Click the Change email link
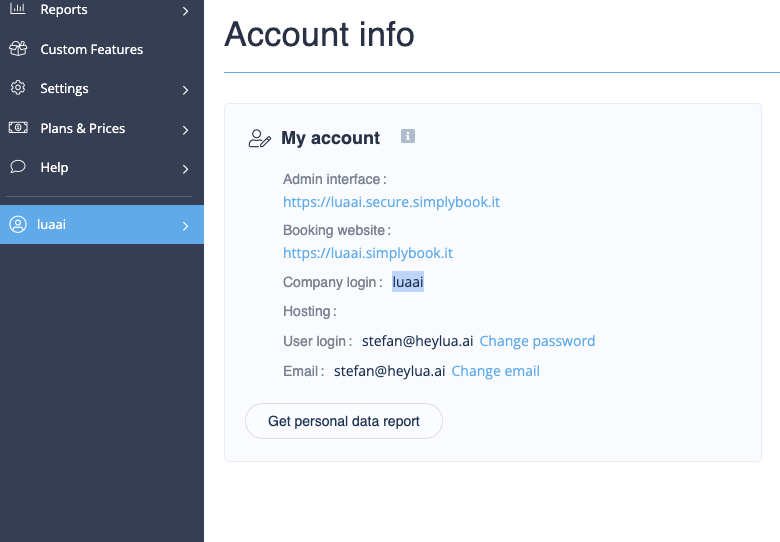The height and width of the screenshot is (542, 780). 495,371
